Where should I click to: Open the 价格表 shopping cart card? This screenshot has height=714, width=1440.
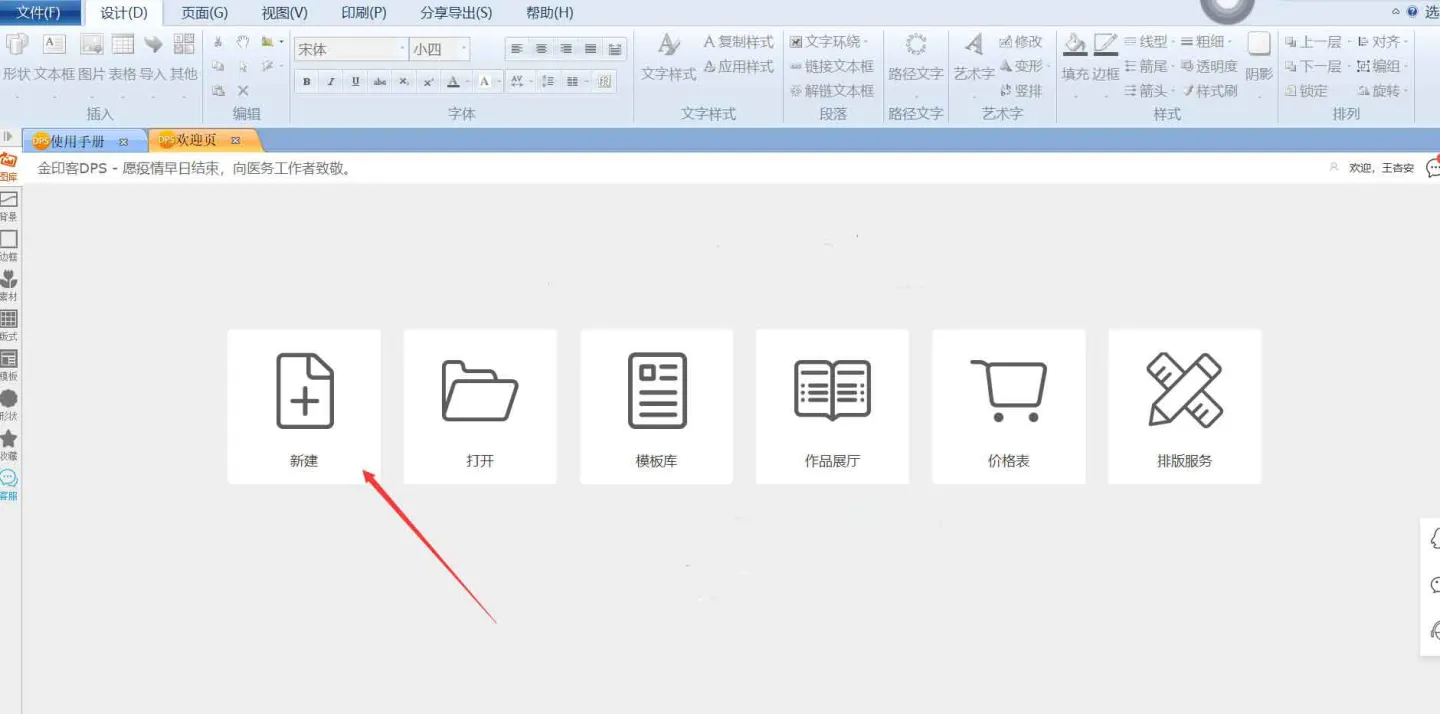tap(1008, 407)
